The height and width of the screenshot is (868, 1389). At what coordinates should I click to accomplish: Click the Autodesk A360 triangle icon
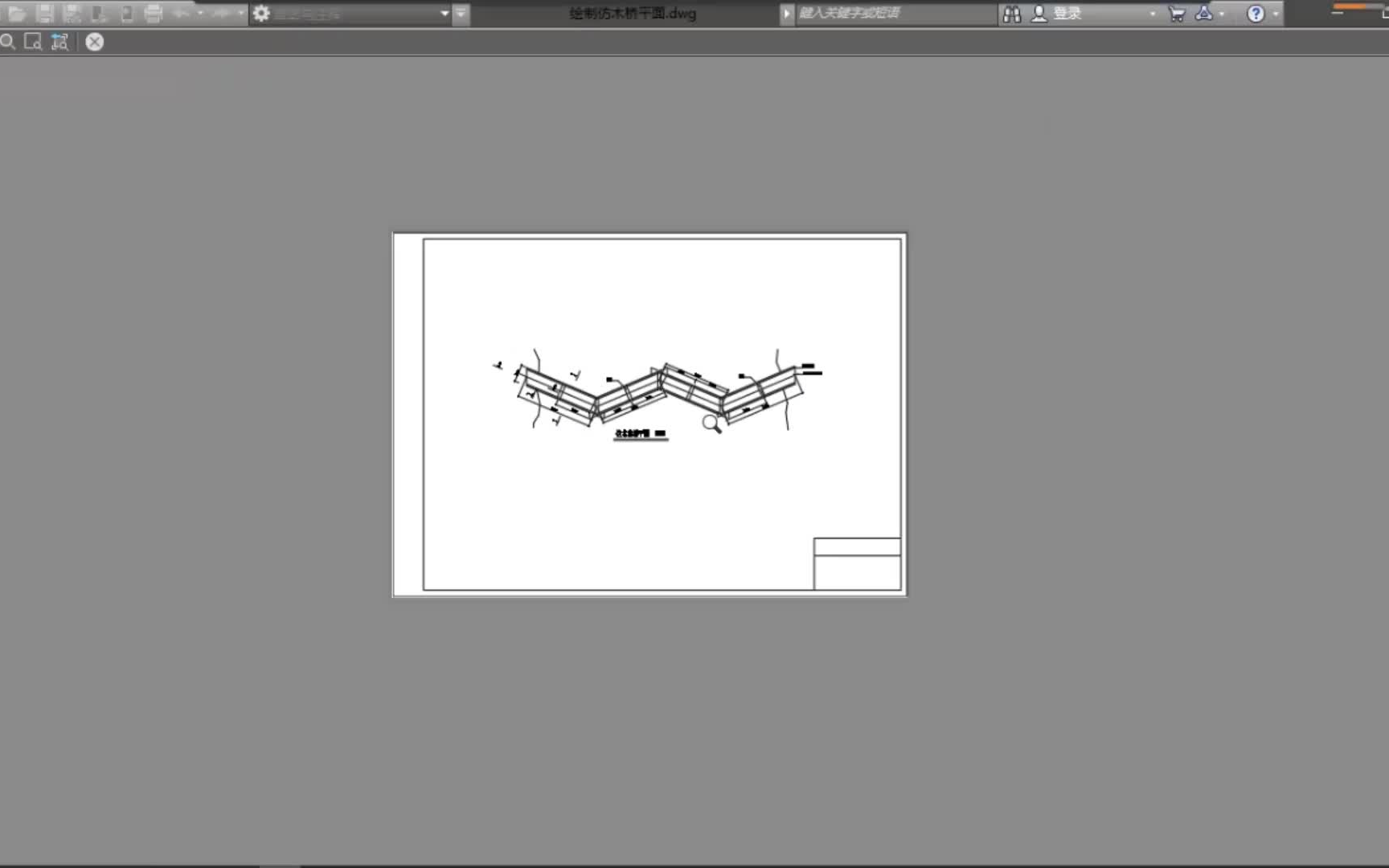(x=1203, y=13)
